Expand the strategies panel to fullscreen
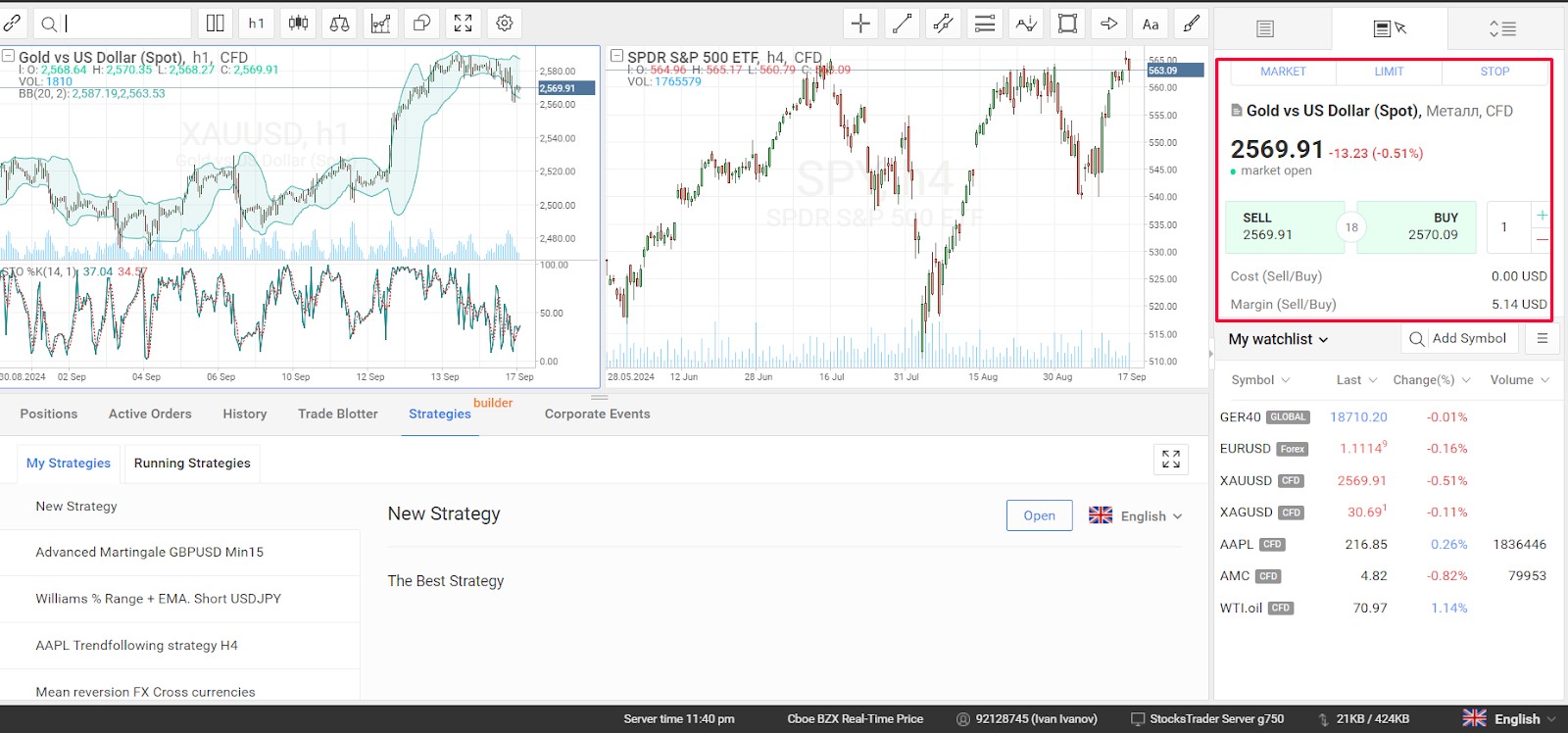The width and height of the screenshot is (1568, 733). [1171, 459]
